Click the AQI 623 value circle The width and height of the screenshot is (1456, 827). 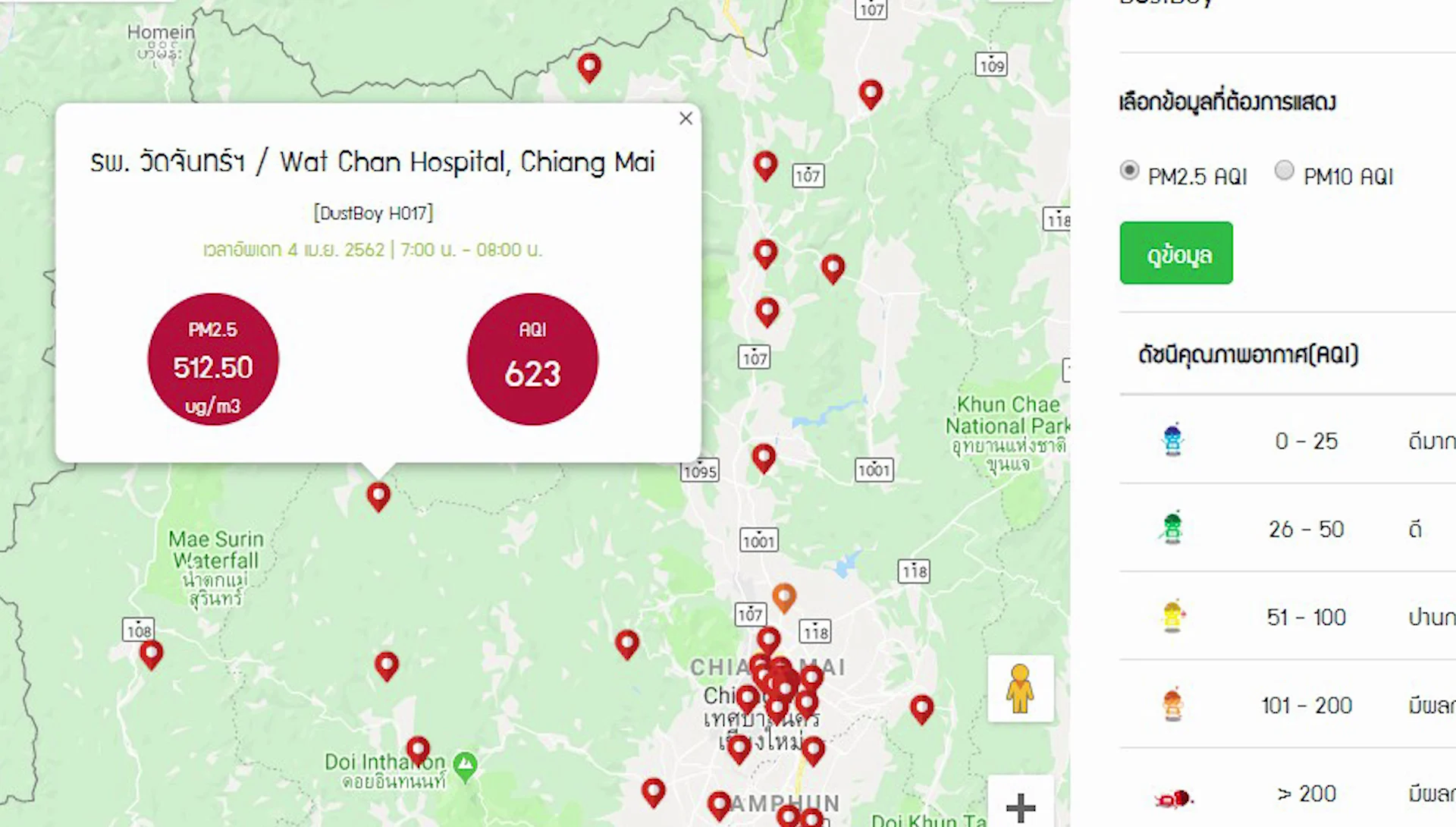pyautogui.click(x=532, y=360)
